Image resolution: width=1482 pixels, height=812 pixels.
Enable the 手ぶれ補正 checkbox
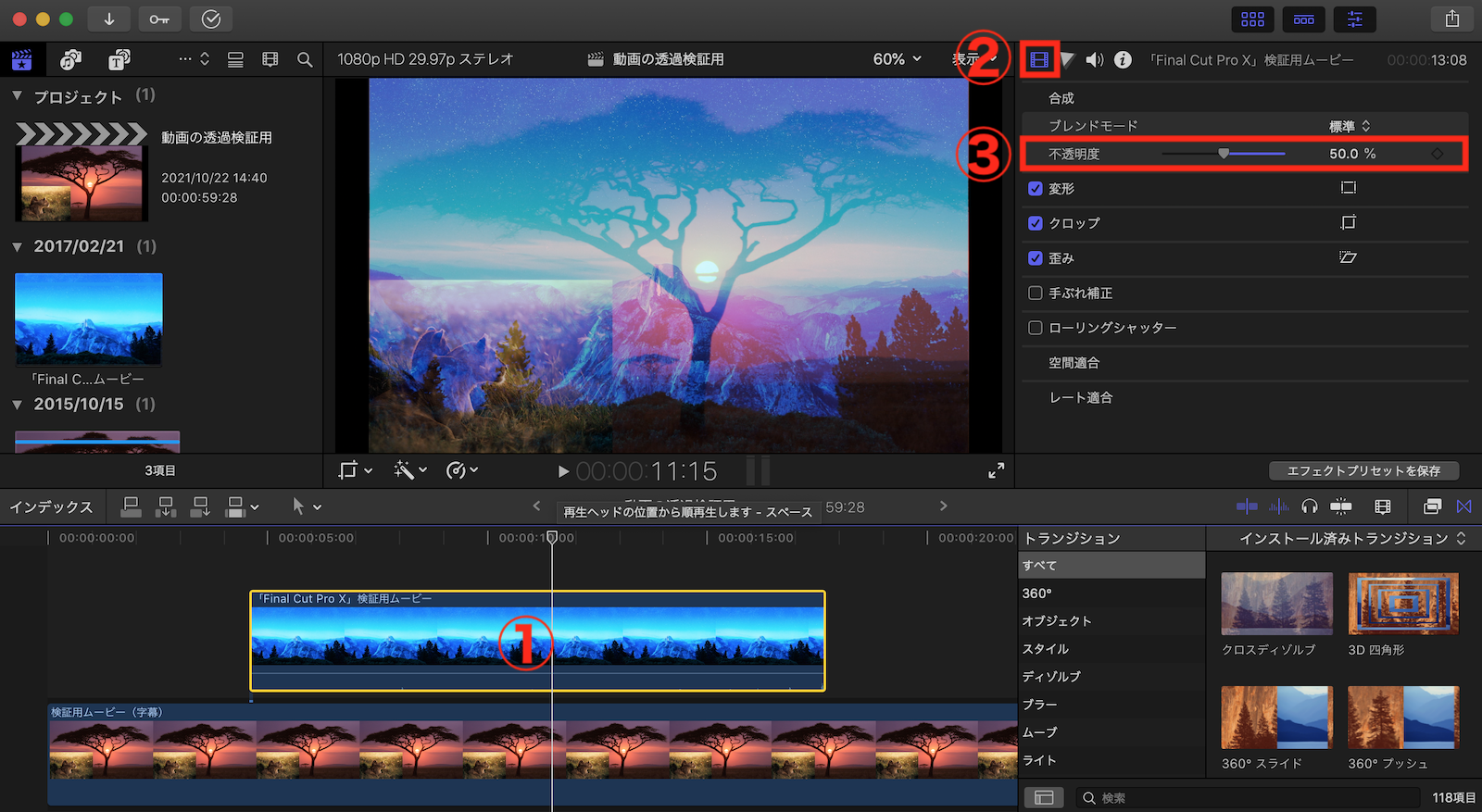coord(1036,294)
